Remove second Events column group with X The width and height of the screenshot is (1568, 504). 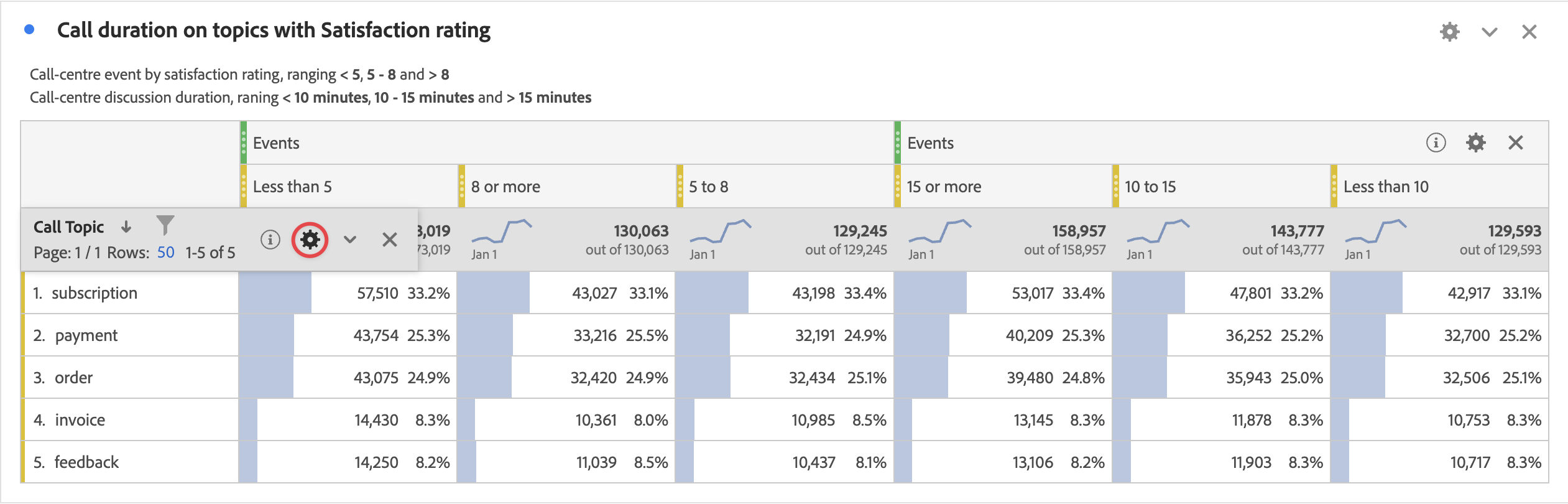(1515, 142)
